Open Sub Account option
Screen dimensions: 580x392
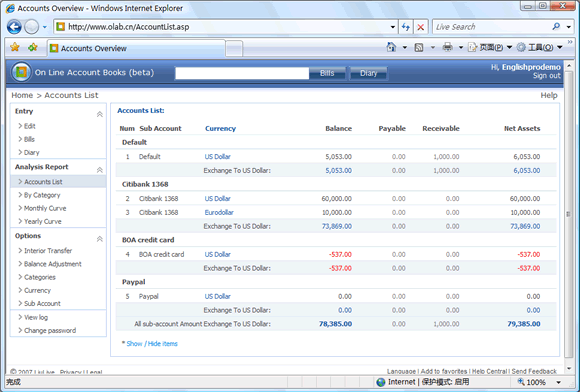pos(42,304)
